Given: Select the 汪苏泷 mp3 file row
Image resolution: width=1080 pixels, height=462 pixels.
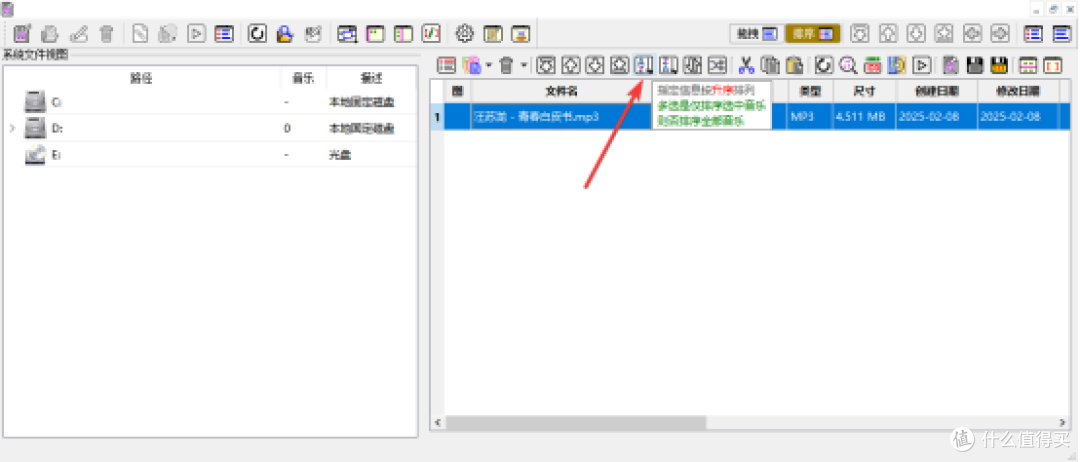Looking at the screenshot, I should pyautogui.click(x=751, y=116).
